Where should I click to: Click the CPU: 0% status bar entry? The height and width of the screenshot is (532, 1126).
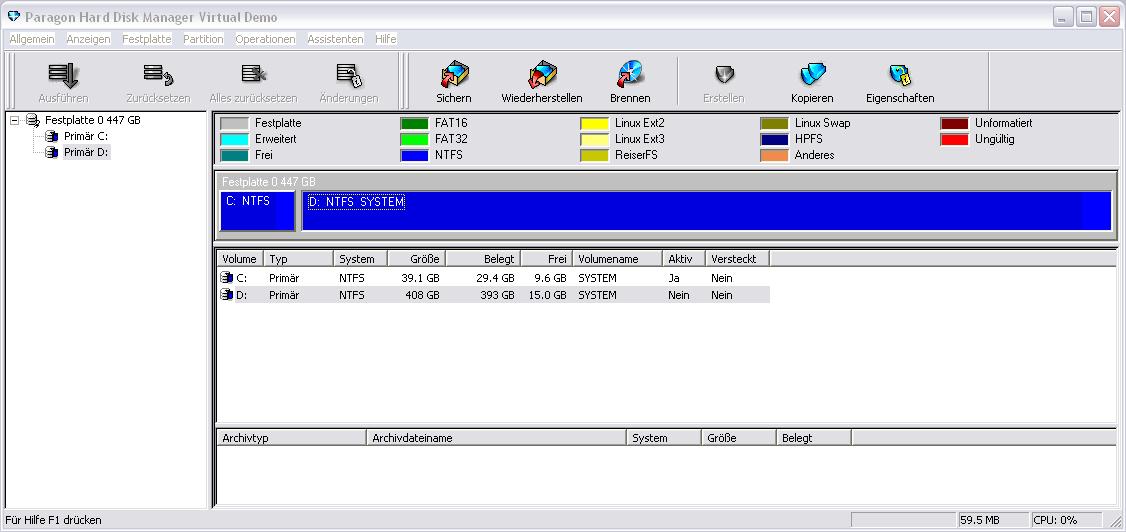click(x=1066, y=520)
